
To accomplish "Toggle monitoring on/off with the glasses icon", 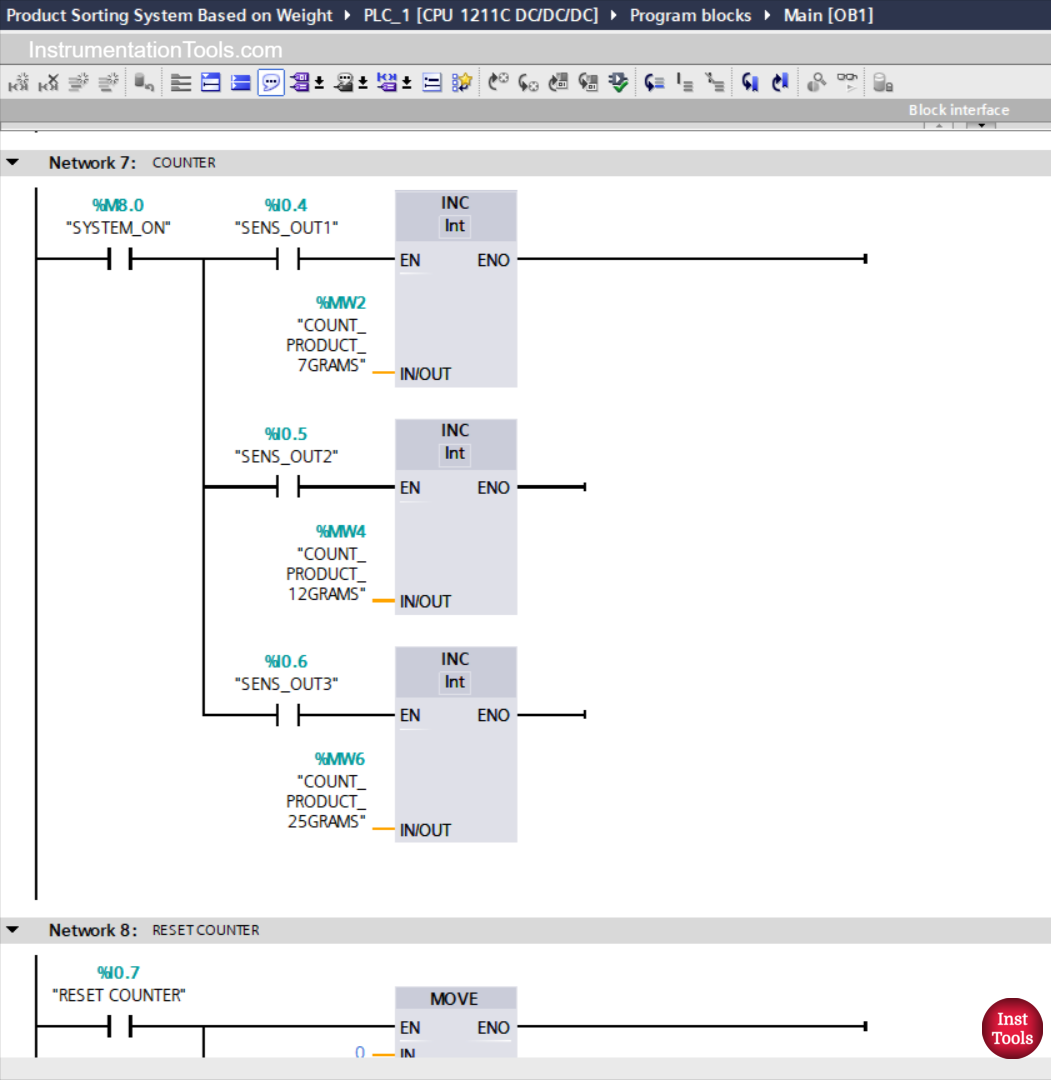I will click(846, 81).
